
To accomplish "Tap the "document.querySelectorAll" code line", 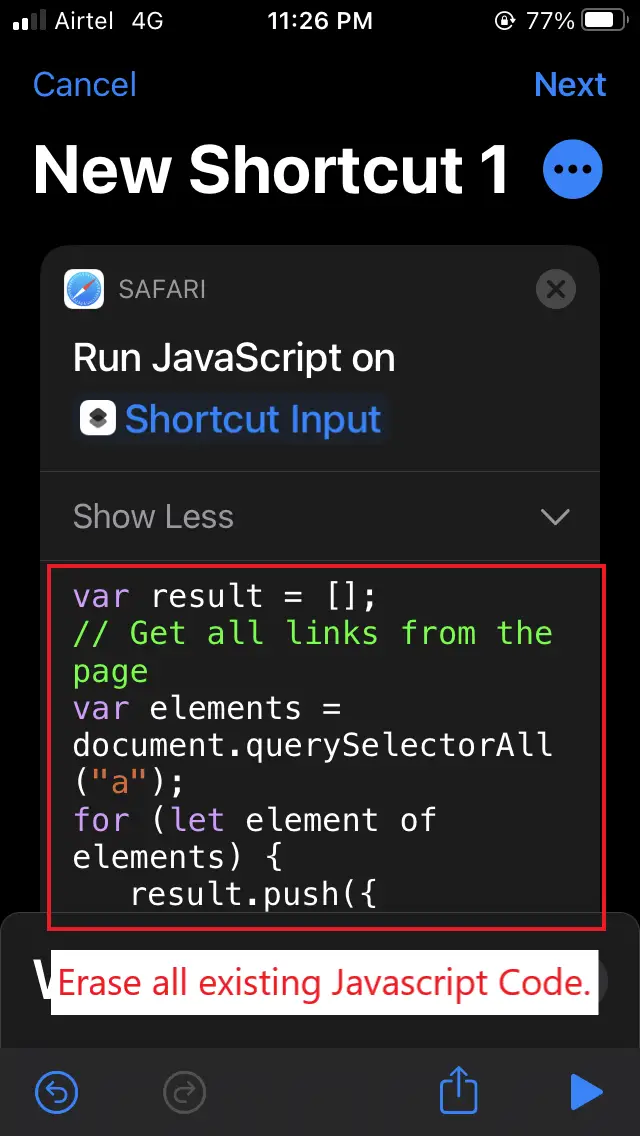I will click(313, 745).
